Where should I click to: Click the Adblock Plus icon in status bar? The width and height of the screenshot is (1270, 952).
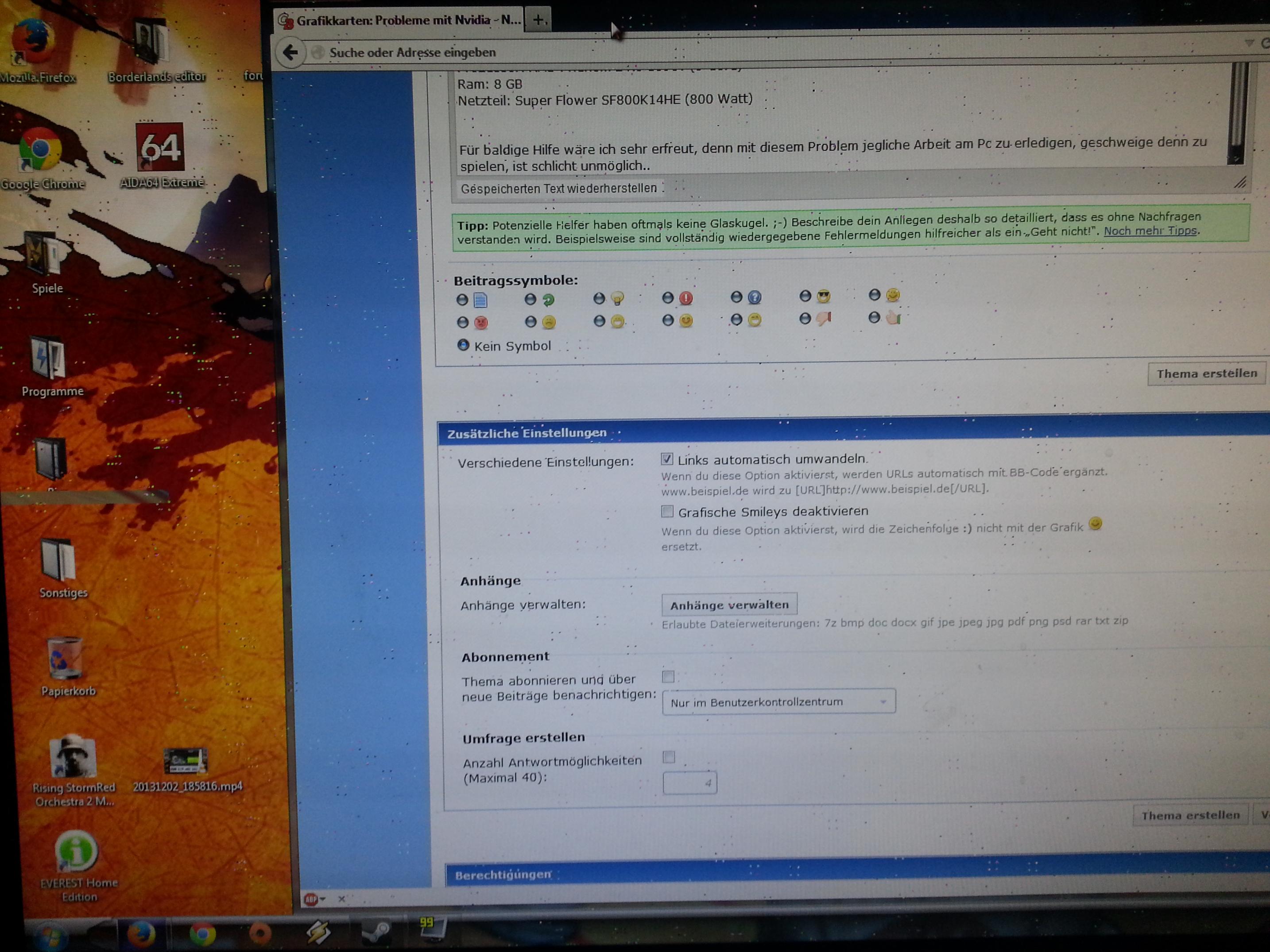pos(311,899)
